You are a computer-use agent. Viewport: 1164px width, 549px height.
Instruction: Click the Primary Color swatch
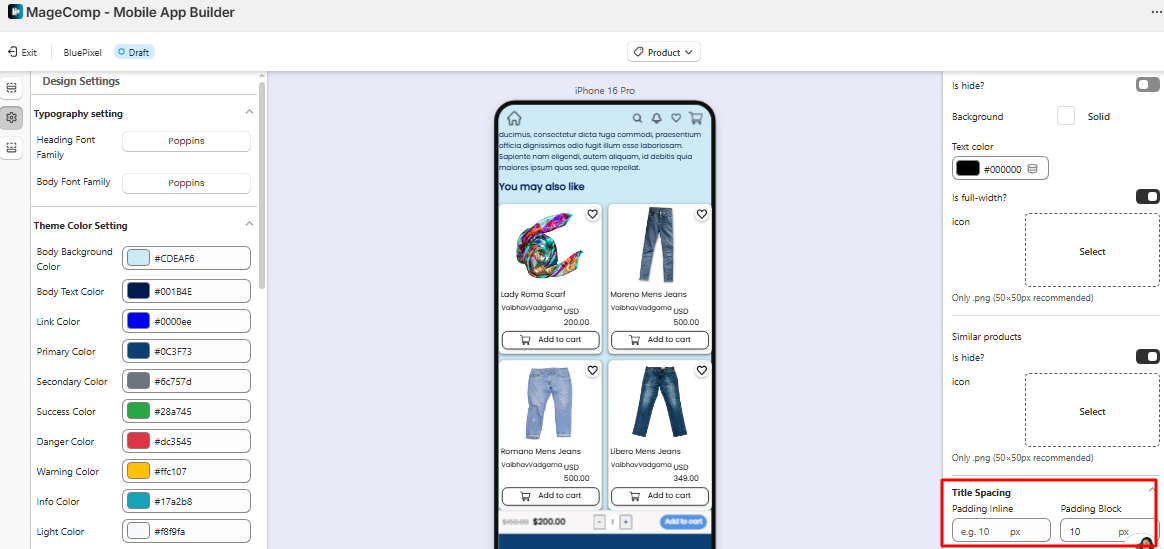pyautogui.click(x=138, y=351)
